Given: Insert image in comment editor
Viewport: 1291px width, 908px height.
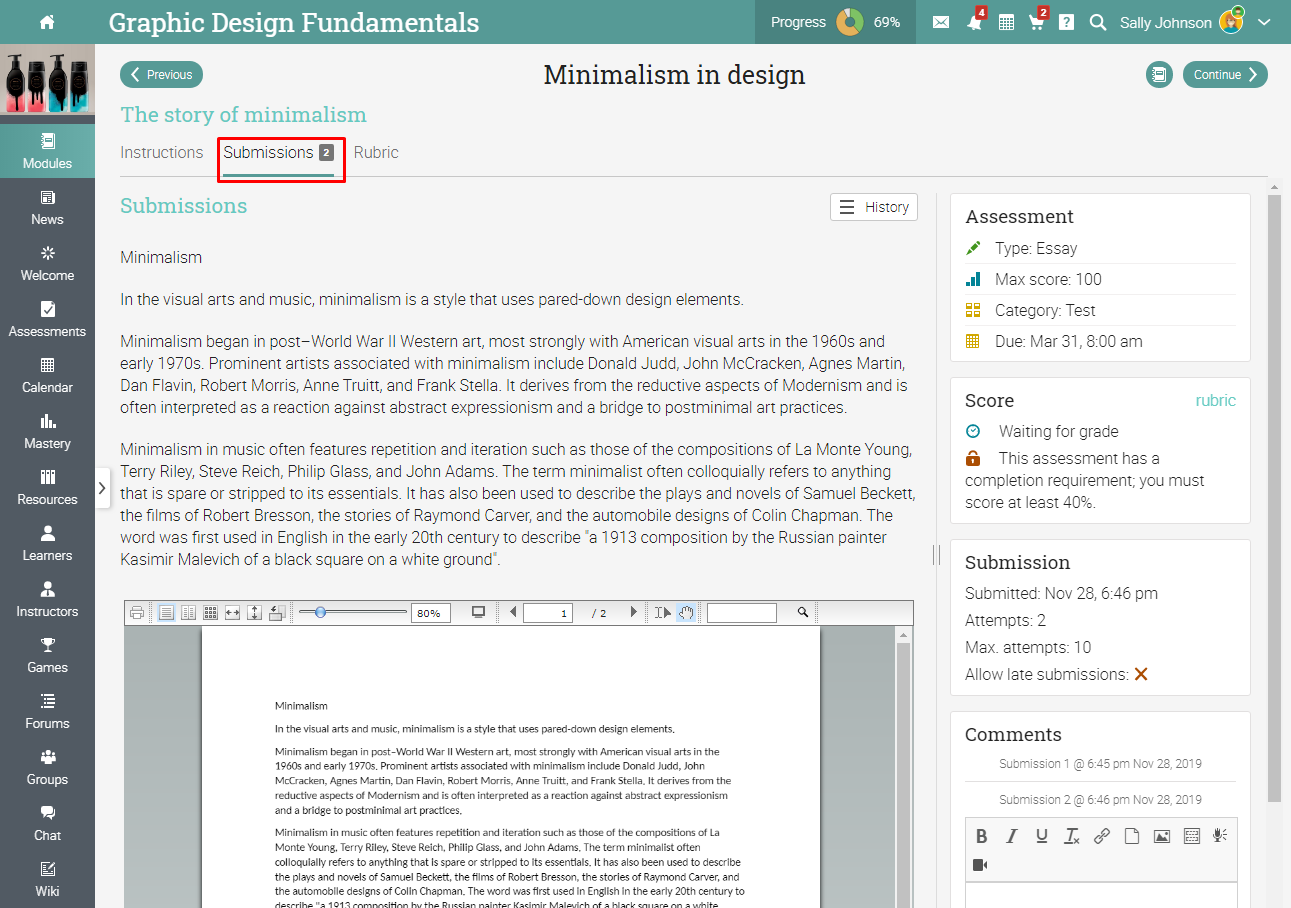Looking at the screenshot, I should [1161, 836].
